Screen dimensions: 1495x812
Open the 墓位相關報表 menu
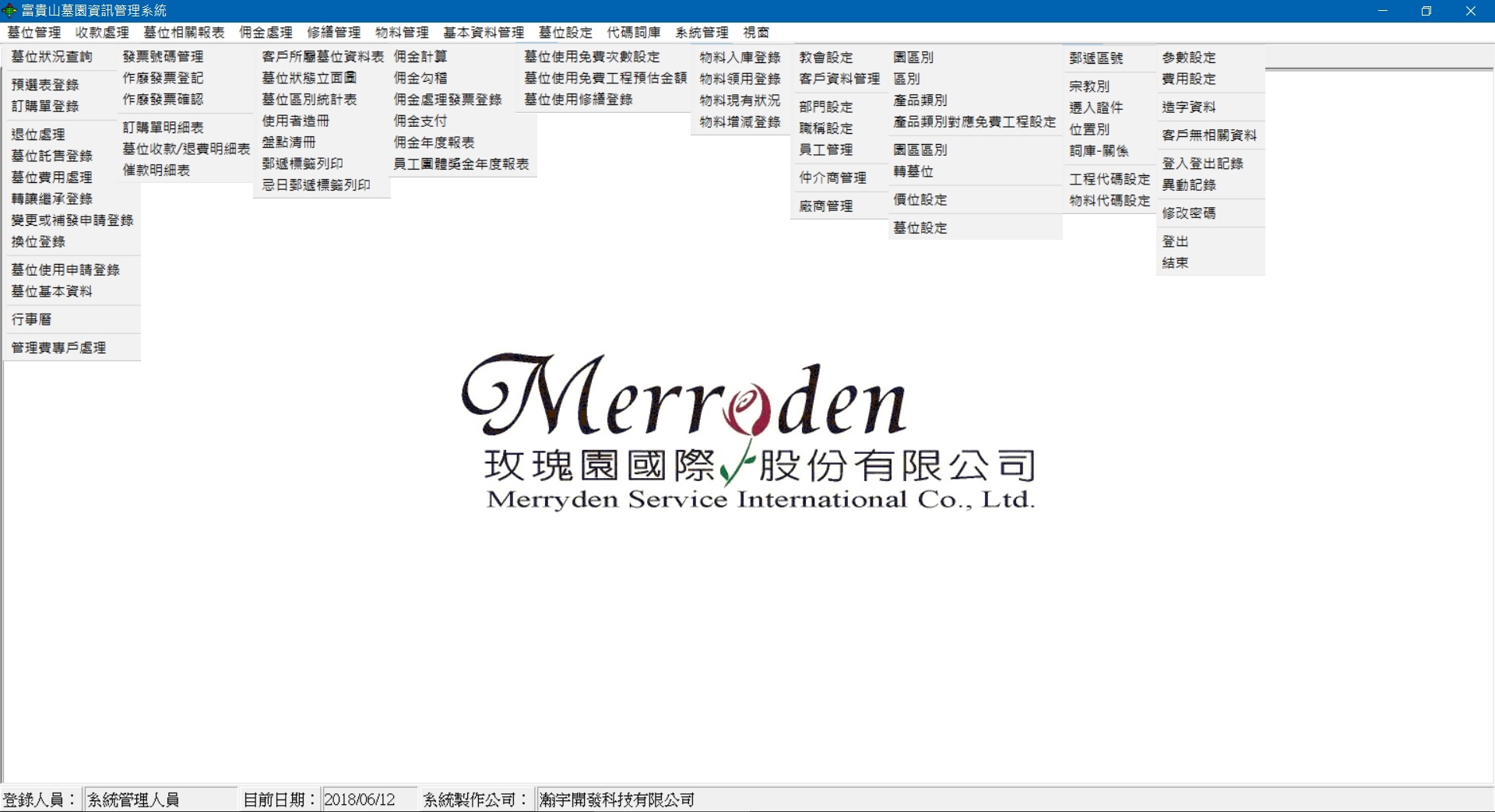[x=184, y=33]
